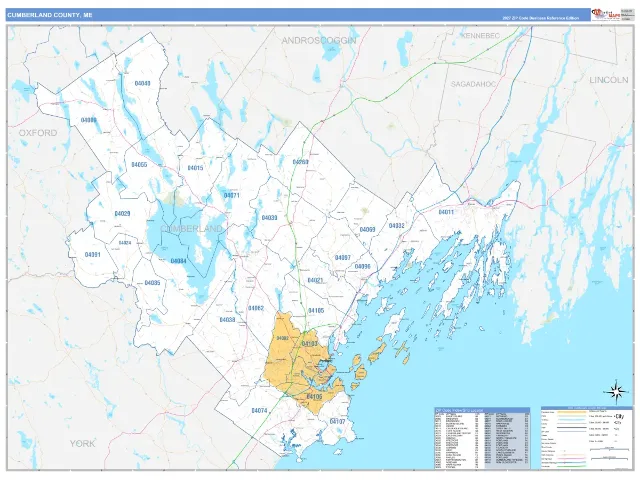640x480 pixels.
Task: Select the SAGADAHOC county label
Action: tap(473, 84)
